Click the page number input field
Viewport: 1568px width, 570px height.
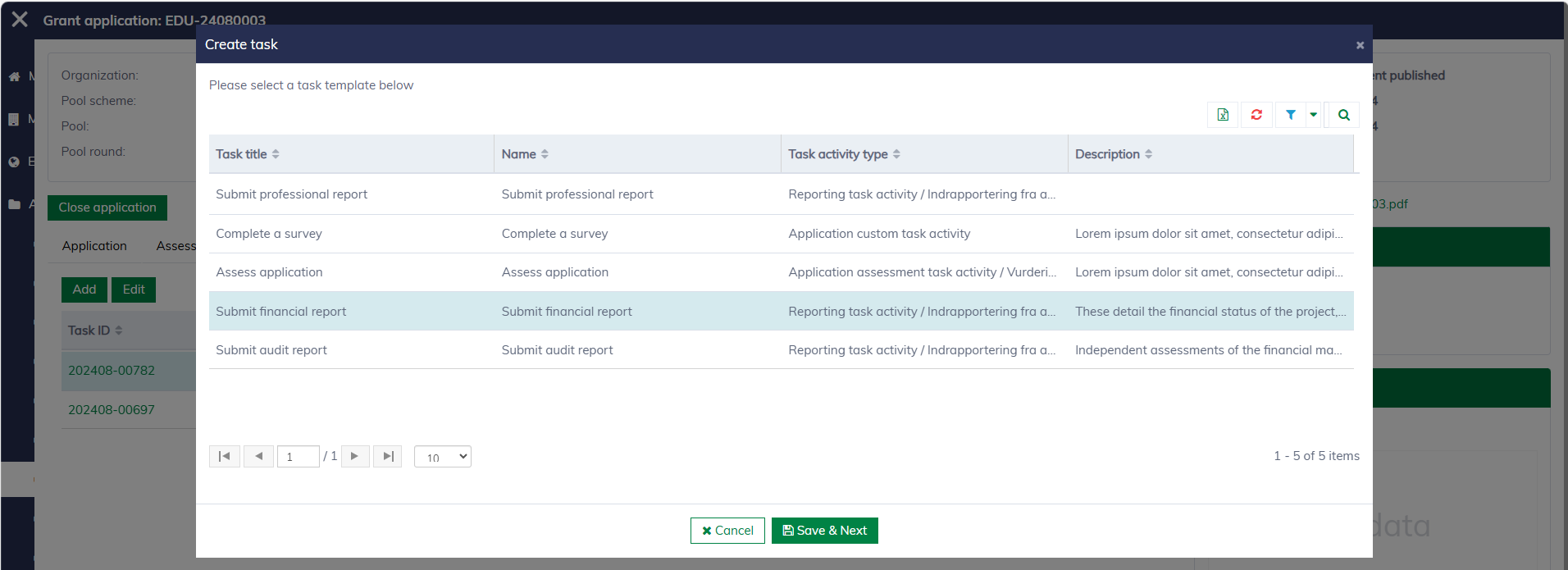coord(298,457)
